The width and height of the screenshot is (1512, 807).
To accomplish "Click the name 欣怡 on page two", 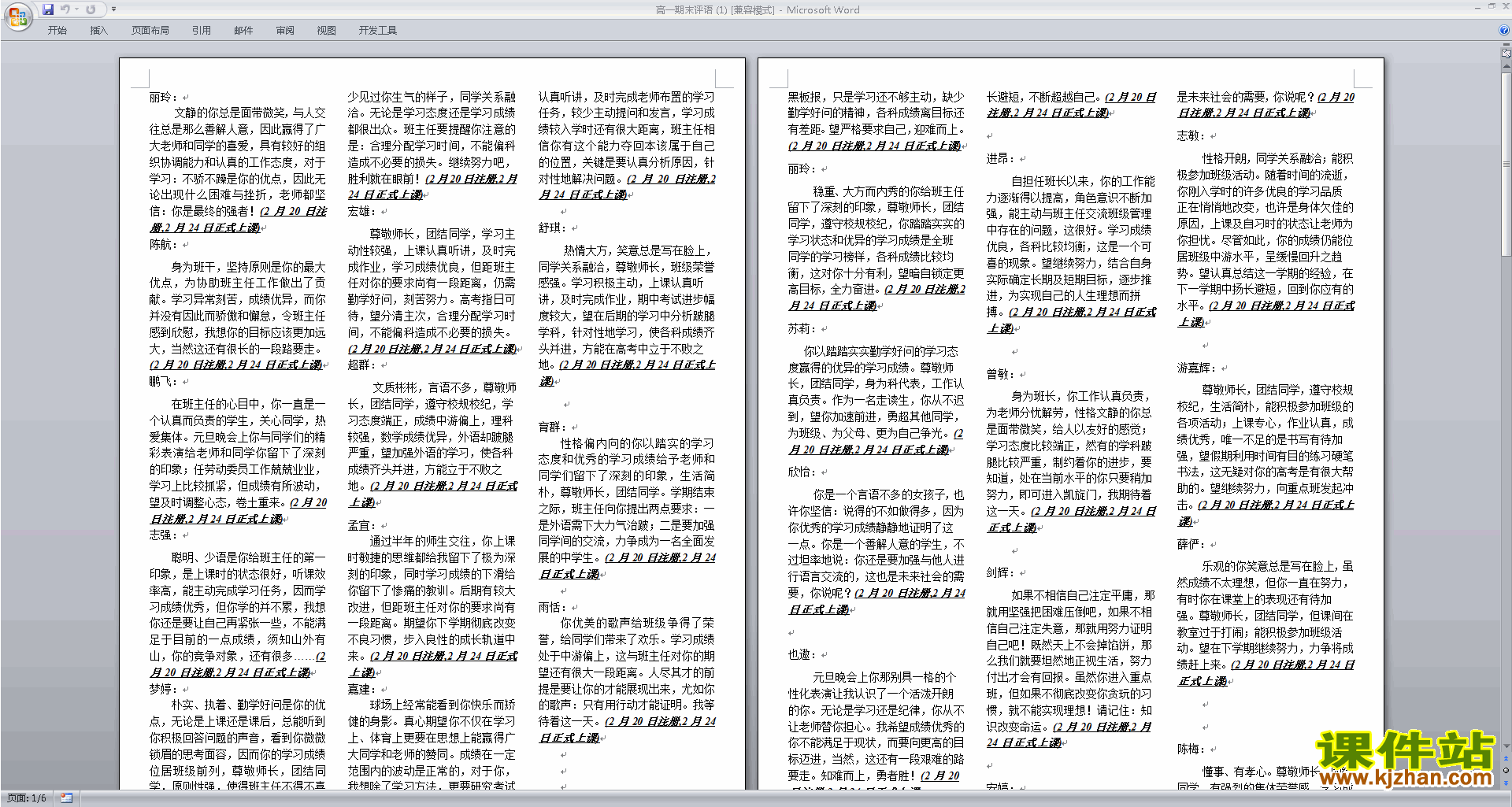I will pyautogui.click(x=799, y=472).
